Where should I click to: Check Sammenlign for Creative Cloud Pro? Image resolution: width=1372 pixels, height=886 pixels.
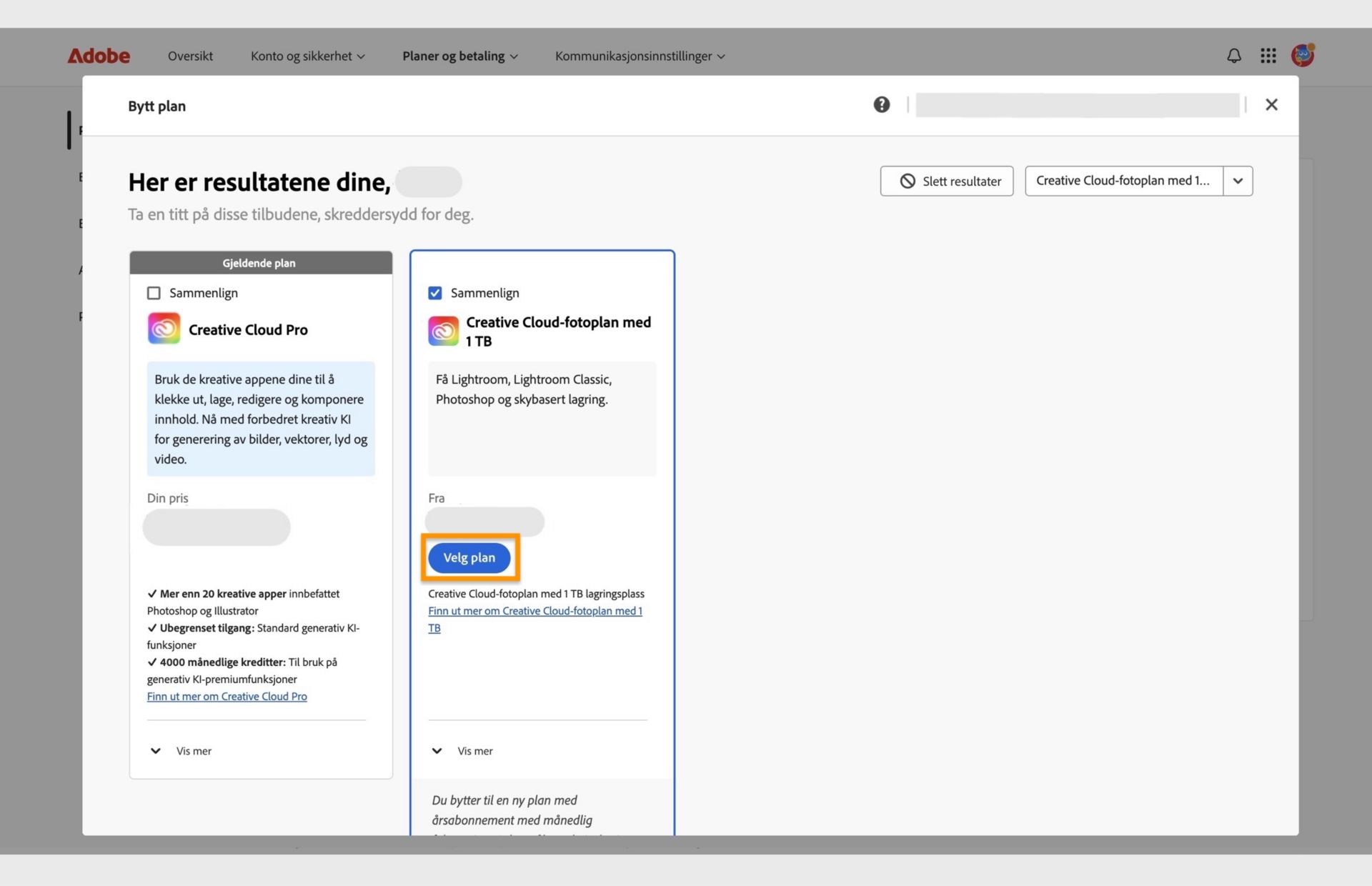coord(154,293)
